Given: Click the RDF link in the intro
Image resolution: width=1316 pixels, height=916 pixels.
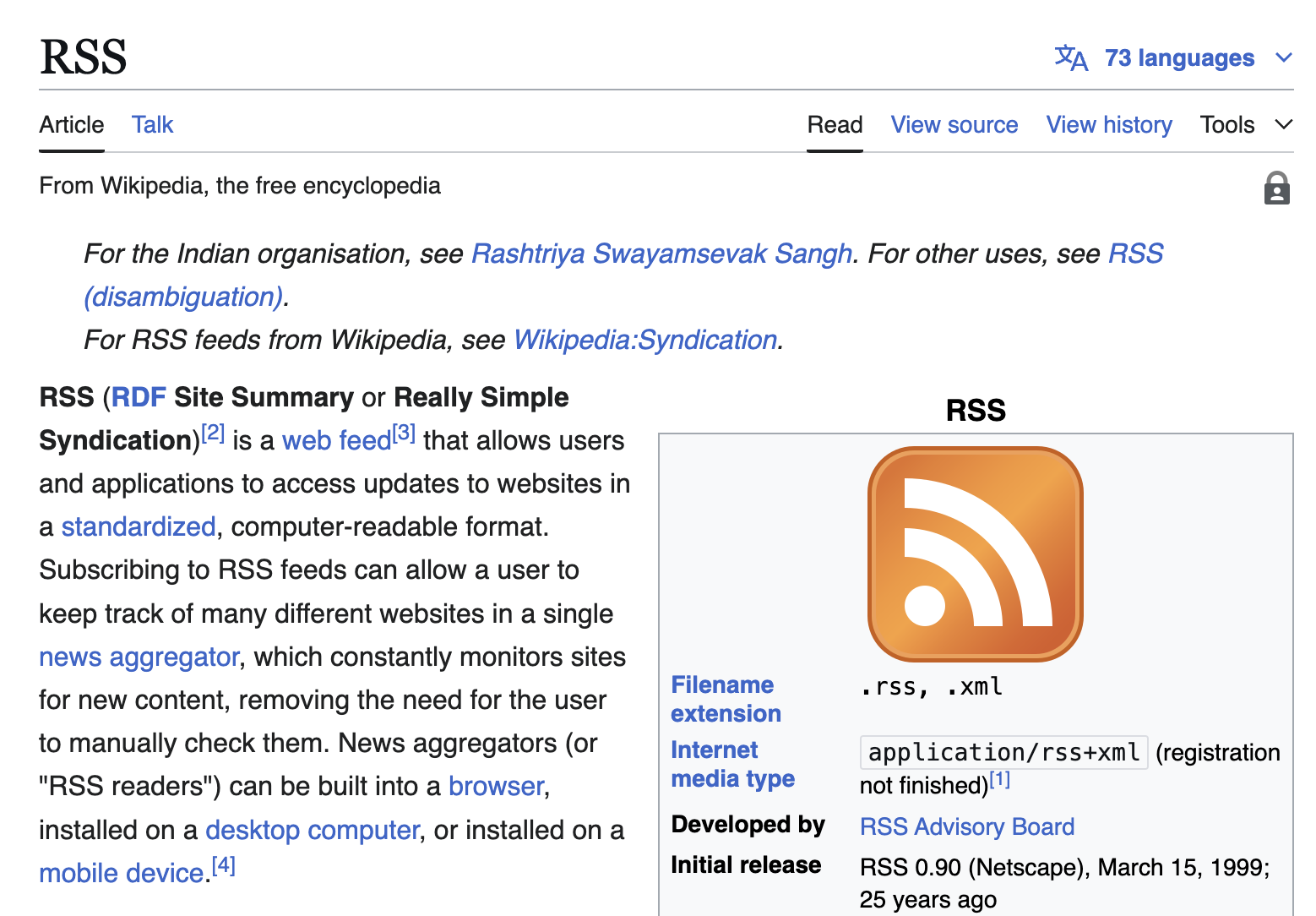Looking at the screenshot, I should (x=139, y=397).
